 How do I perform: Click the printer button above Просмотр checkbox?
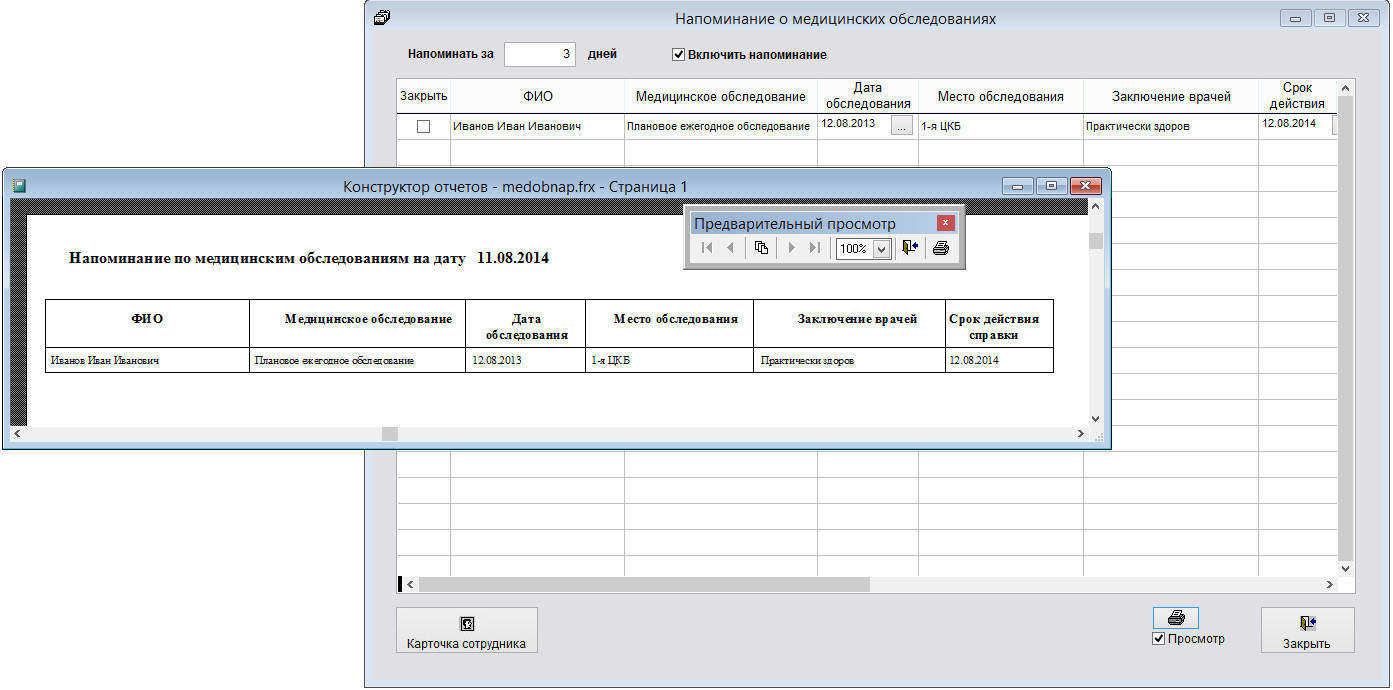pyautogui.click(x=1176, y=618)
